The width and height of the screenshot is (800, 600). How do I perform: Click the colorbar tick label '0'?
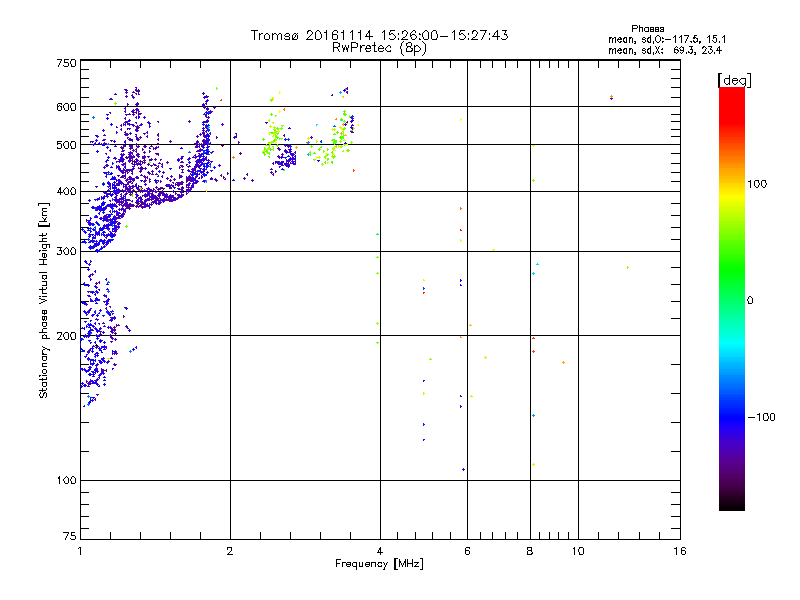point(749,301)
